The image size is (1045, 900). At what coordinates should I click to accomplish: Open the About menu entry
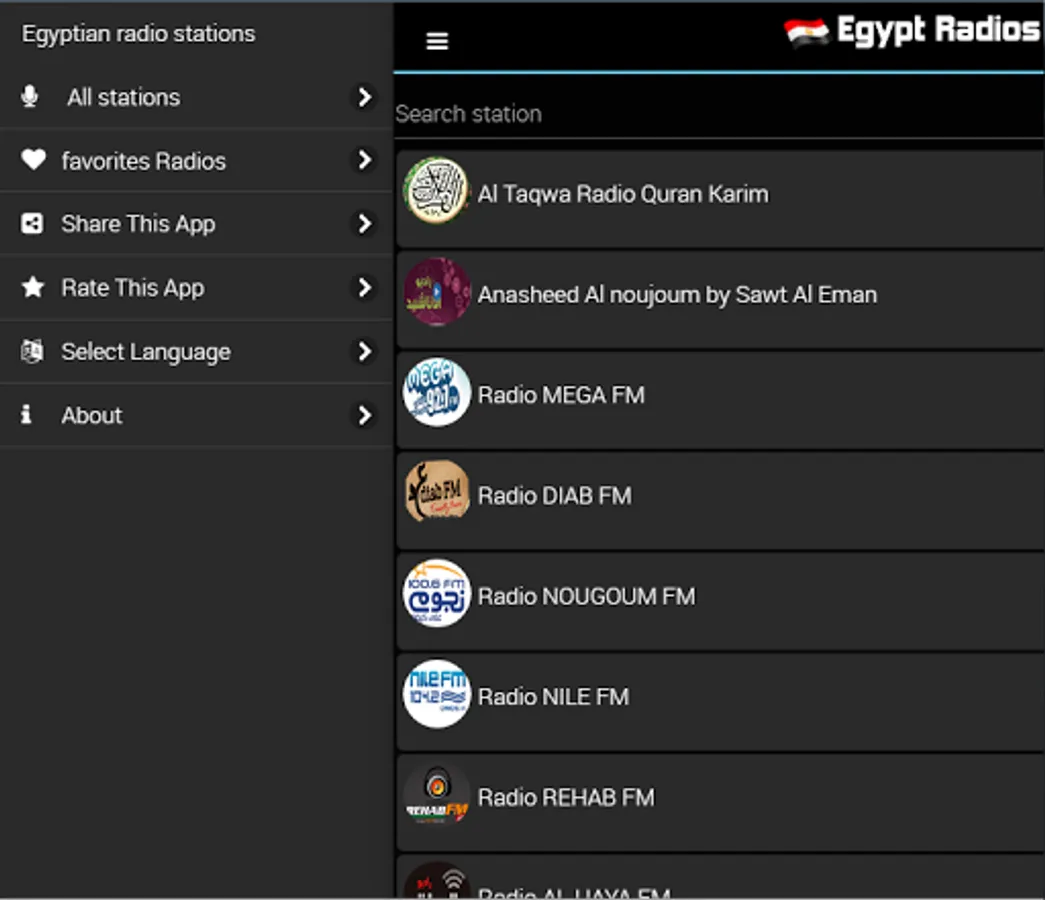196,415
